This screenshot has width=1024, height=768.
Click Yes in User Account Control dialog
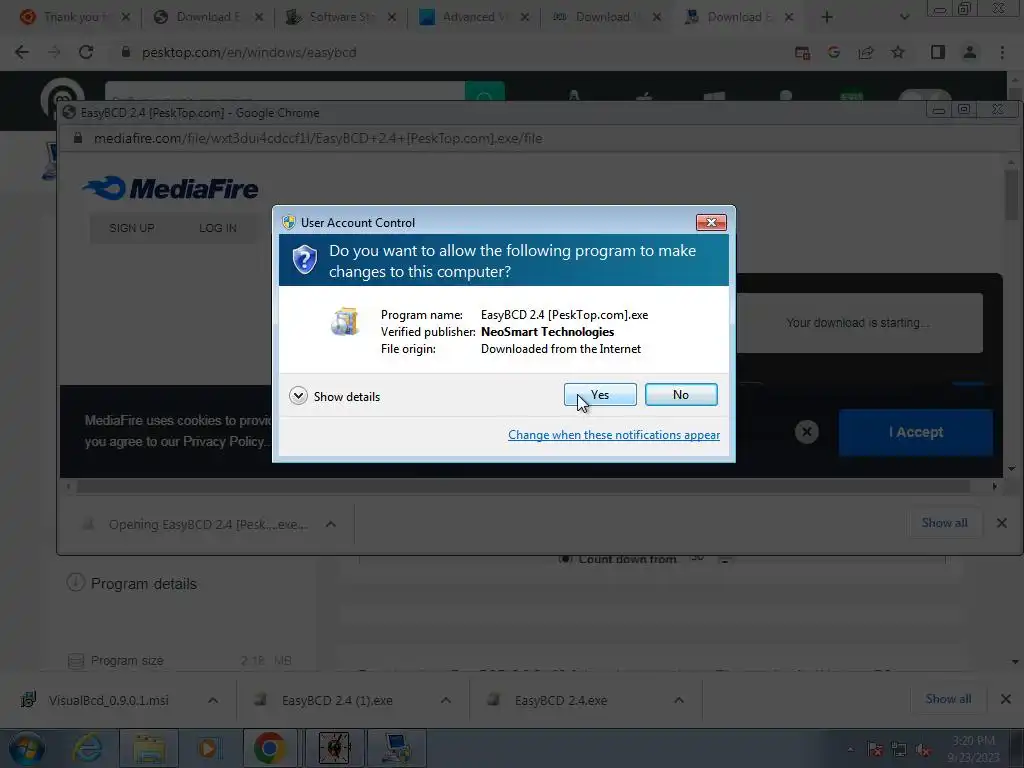pos(600,394)
